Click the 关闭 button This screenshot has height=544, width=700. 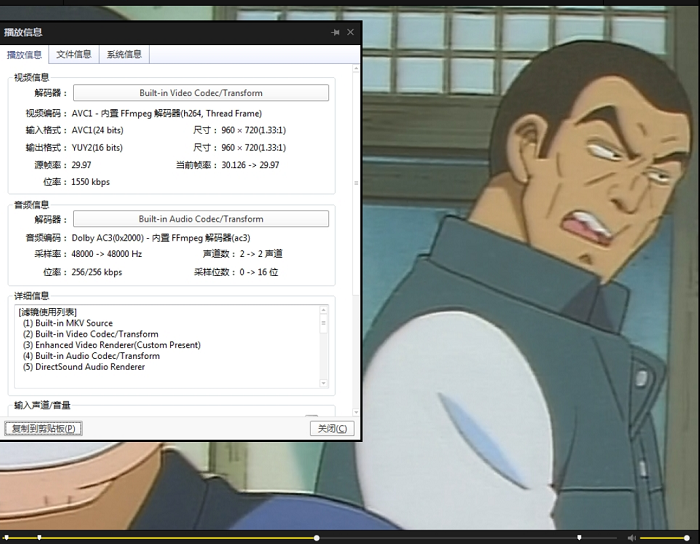coord(332,429)
